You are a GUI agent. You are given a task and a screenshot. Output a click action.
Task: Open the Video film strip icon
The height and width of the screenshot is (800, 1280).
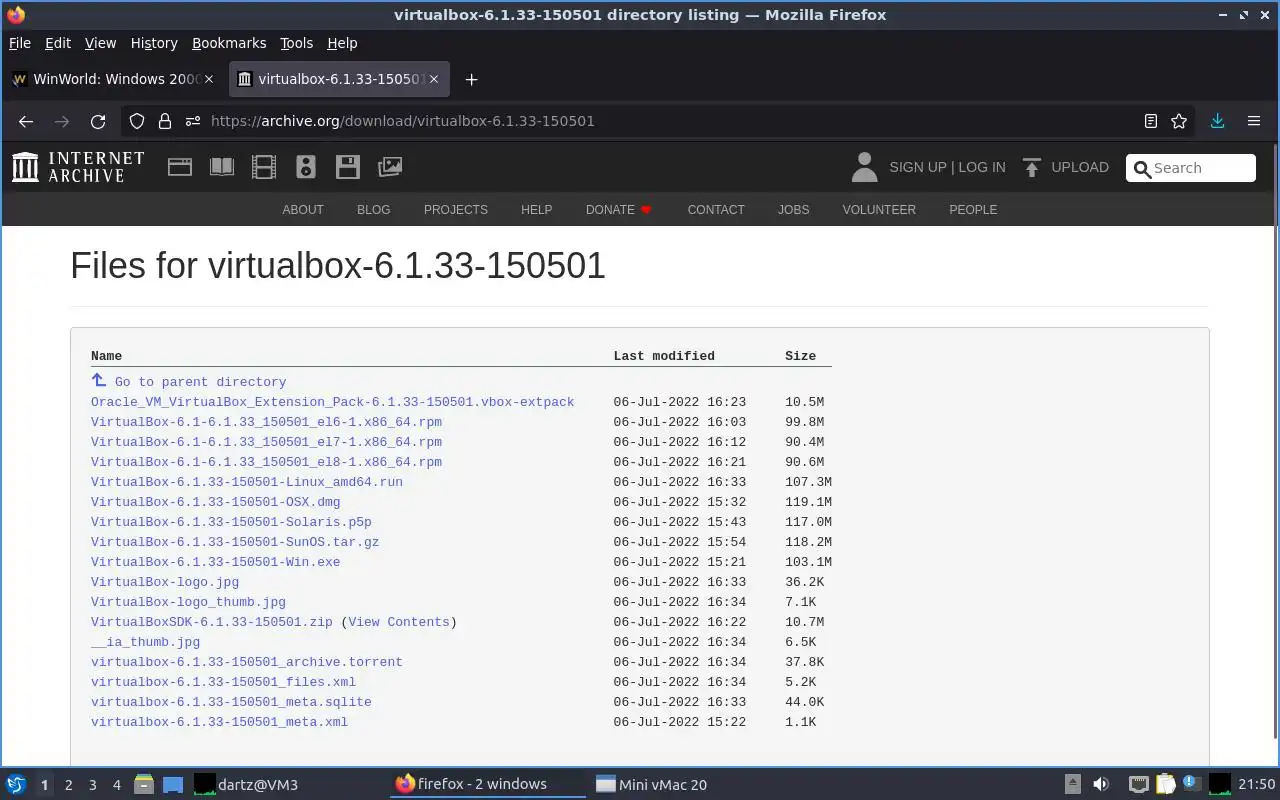pyautogui.click(x=264, y=167)
